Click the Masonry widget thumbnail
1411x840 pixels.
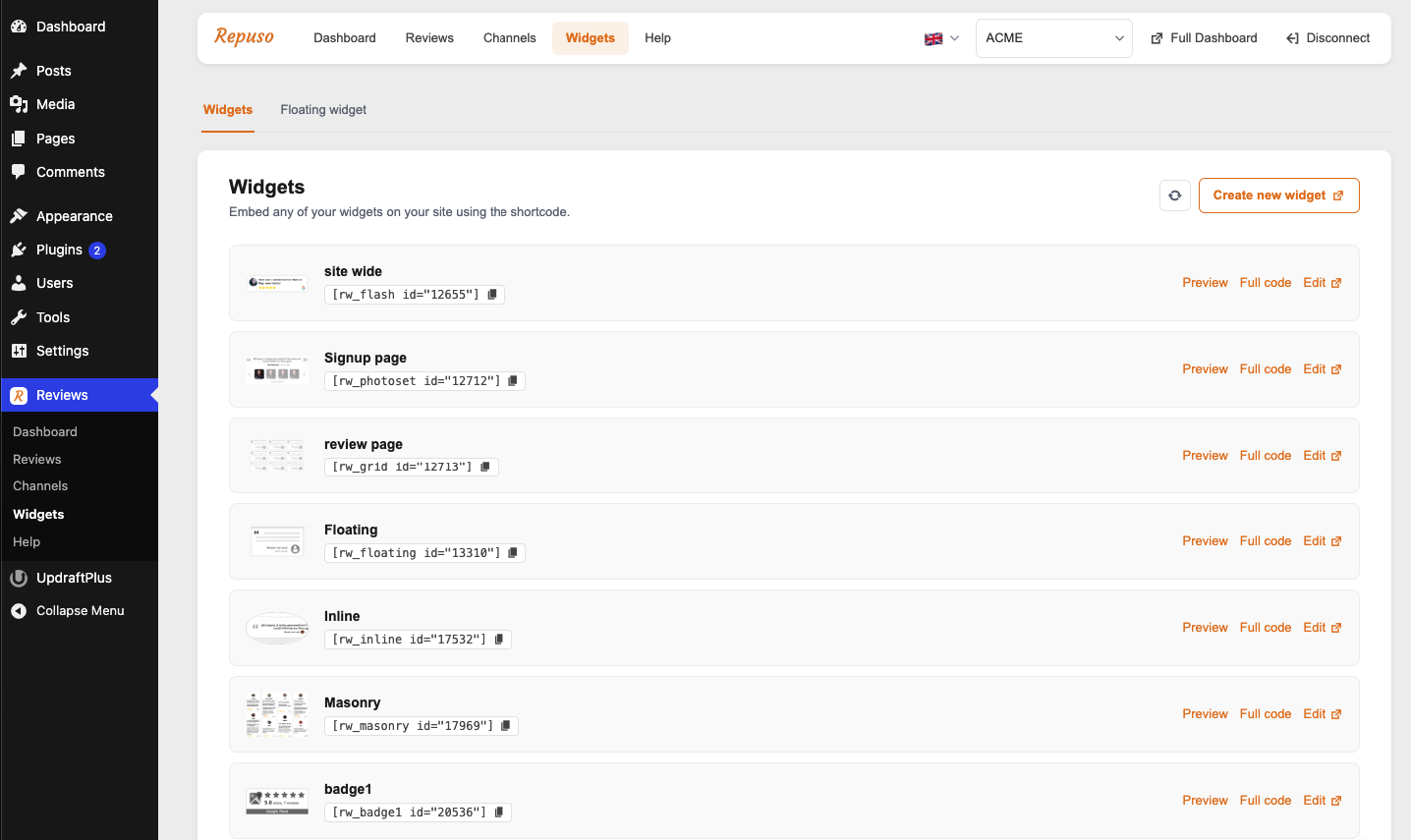coord(277,714)
